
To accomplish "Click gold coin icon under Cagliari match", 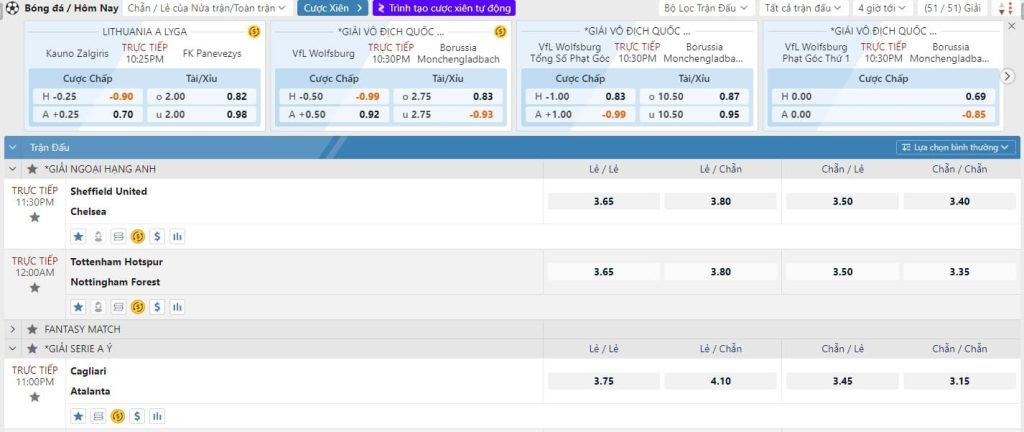I will pyautogui.click(x=117, y=416).
